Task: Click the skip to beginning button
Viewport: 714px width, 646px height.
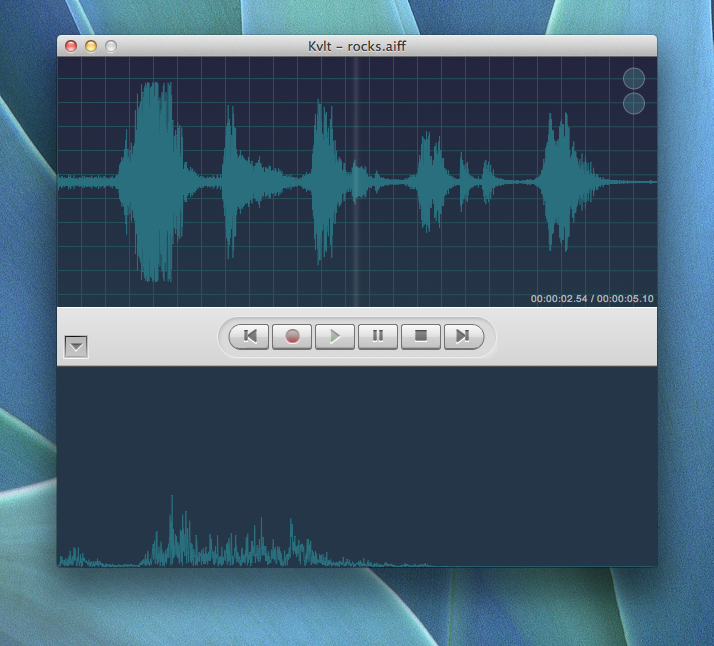Action: [249, 336]
